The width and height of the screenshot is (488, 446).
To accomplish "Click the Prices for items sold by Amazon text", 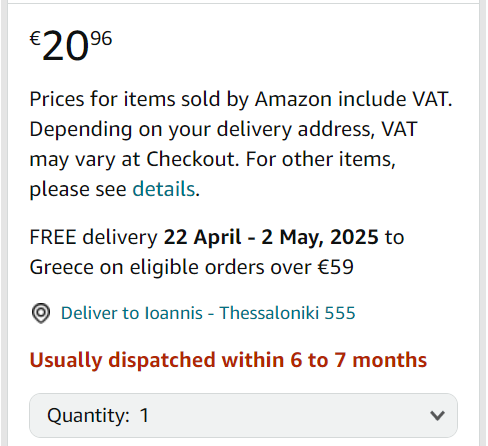I will click(x=180, y=99).
